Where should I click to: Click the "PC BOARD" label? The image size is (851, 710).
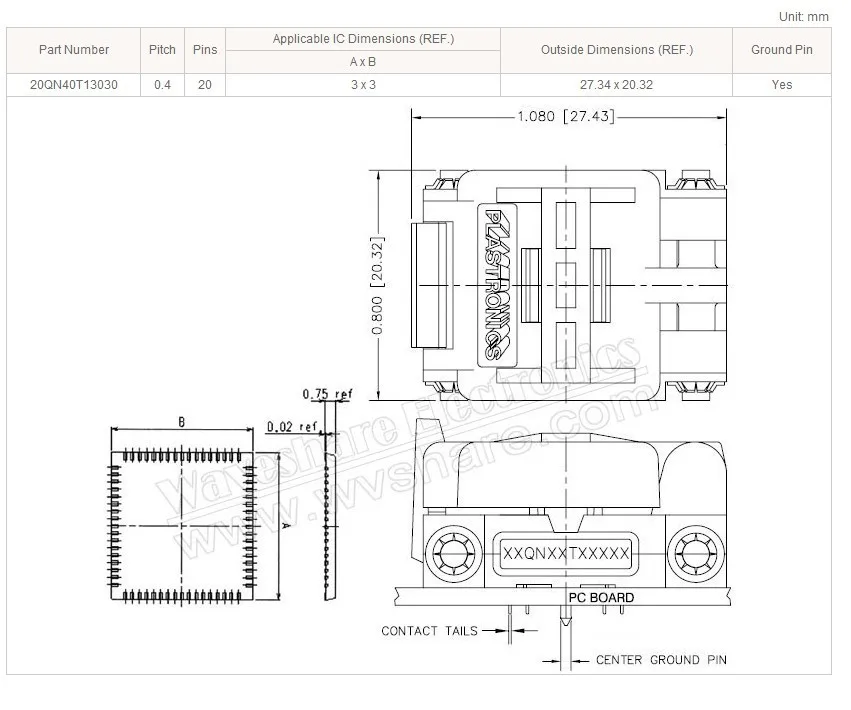pos(601,598)
